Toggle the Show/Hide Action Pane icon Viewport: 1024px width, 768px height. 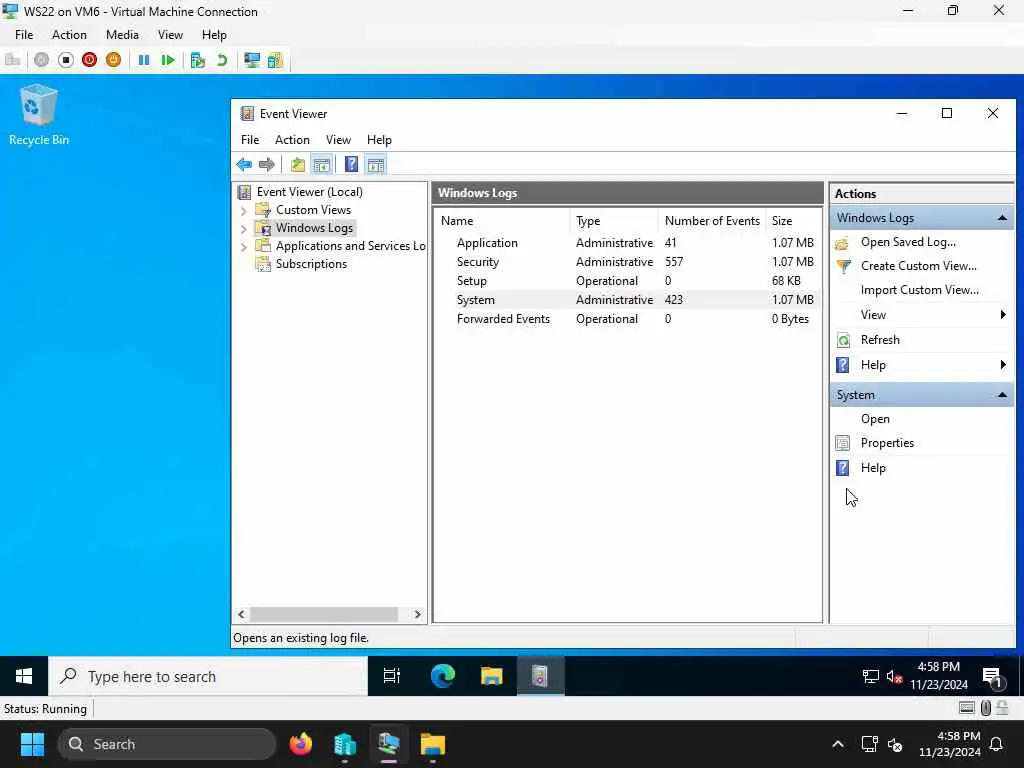(x=376, y=165)
